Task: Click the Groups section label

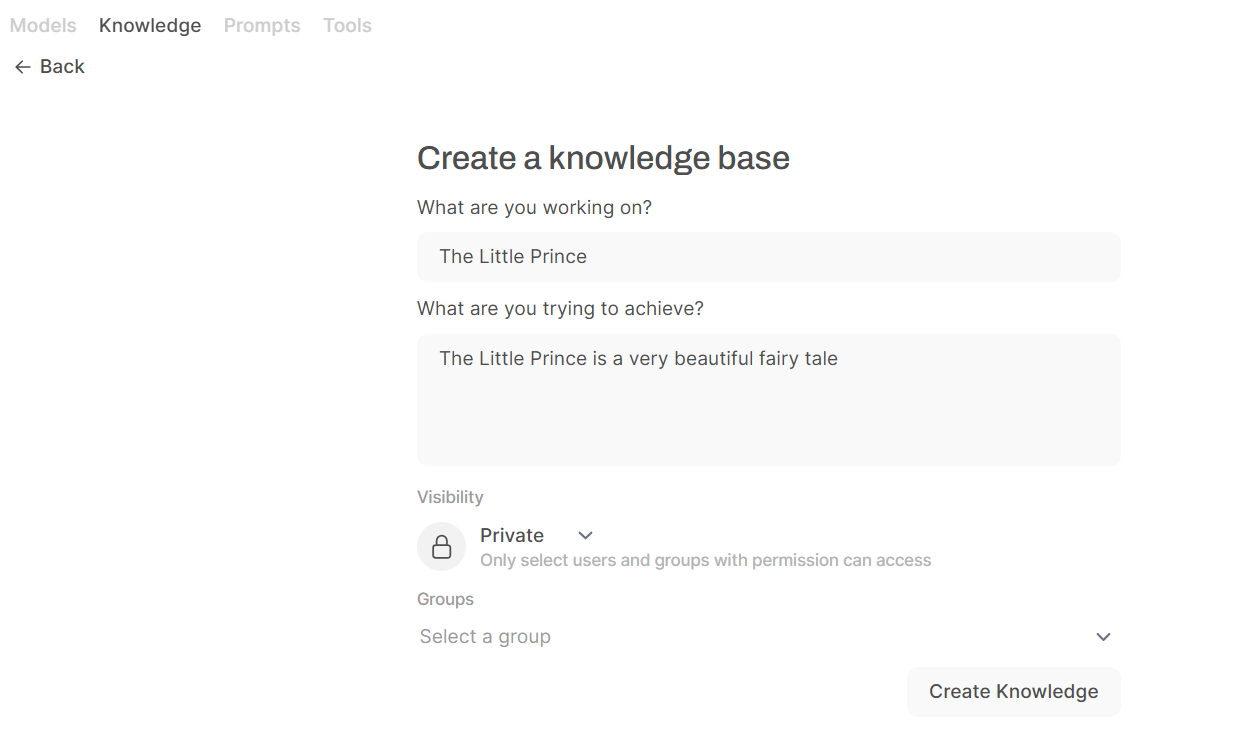Action: 445,599
